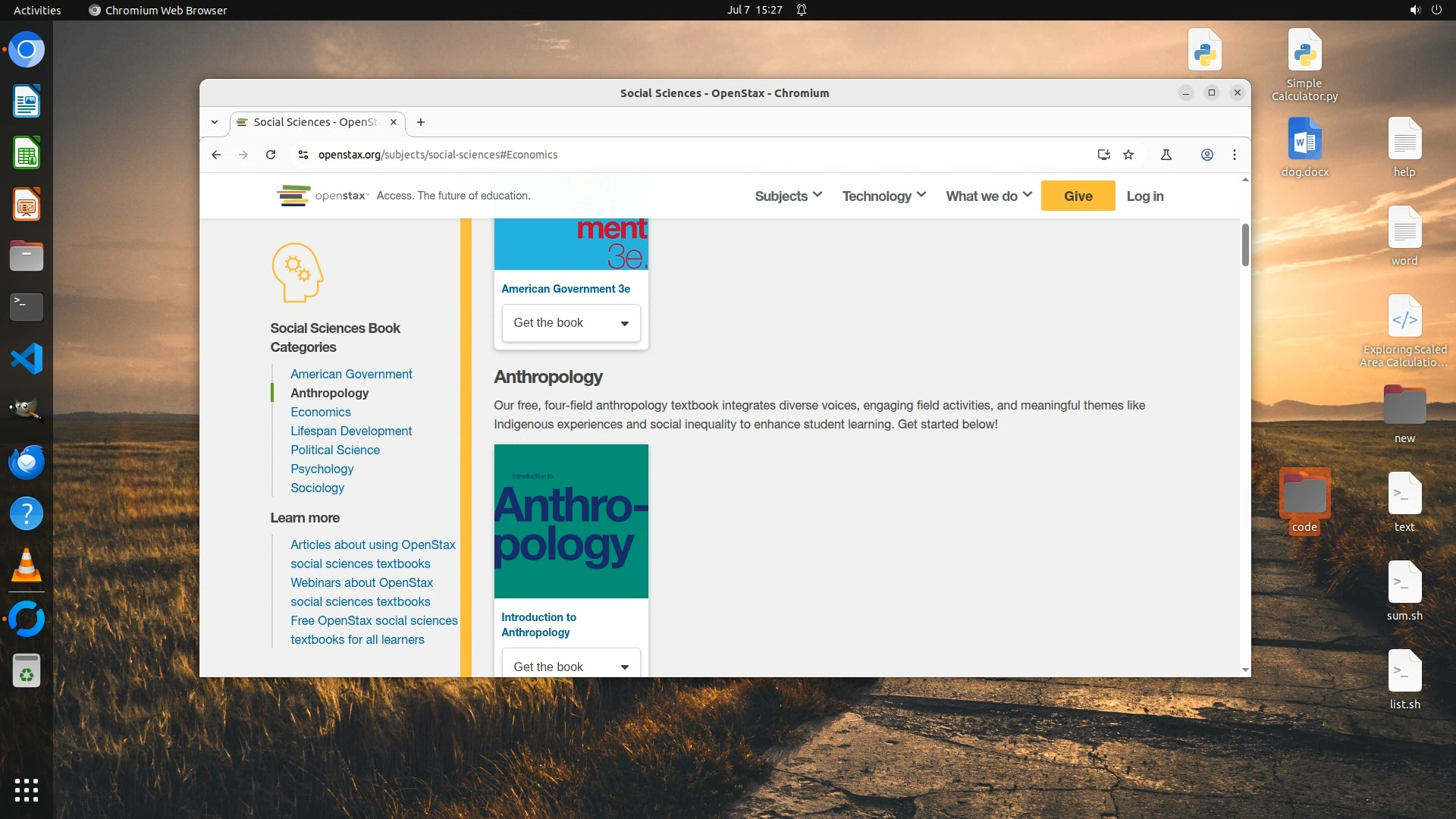Open the Chromium three-dot menu
The width and height of the screenshot is (1456, 819).
point(1235,155)
